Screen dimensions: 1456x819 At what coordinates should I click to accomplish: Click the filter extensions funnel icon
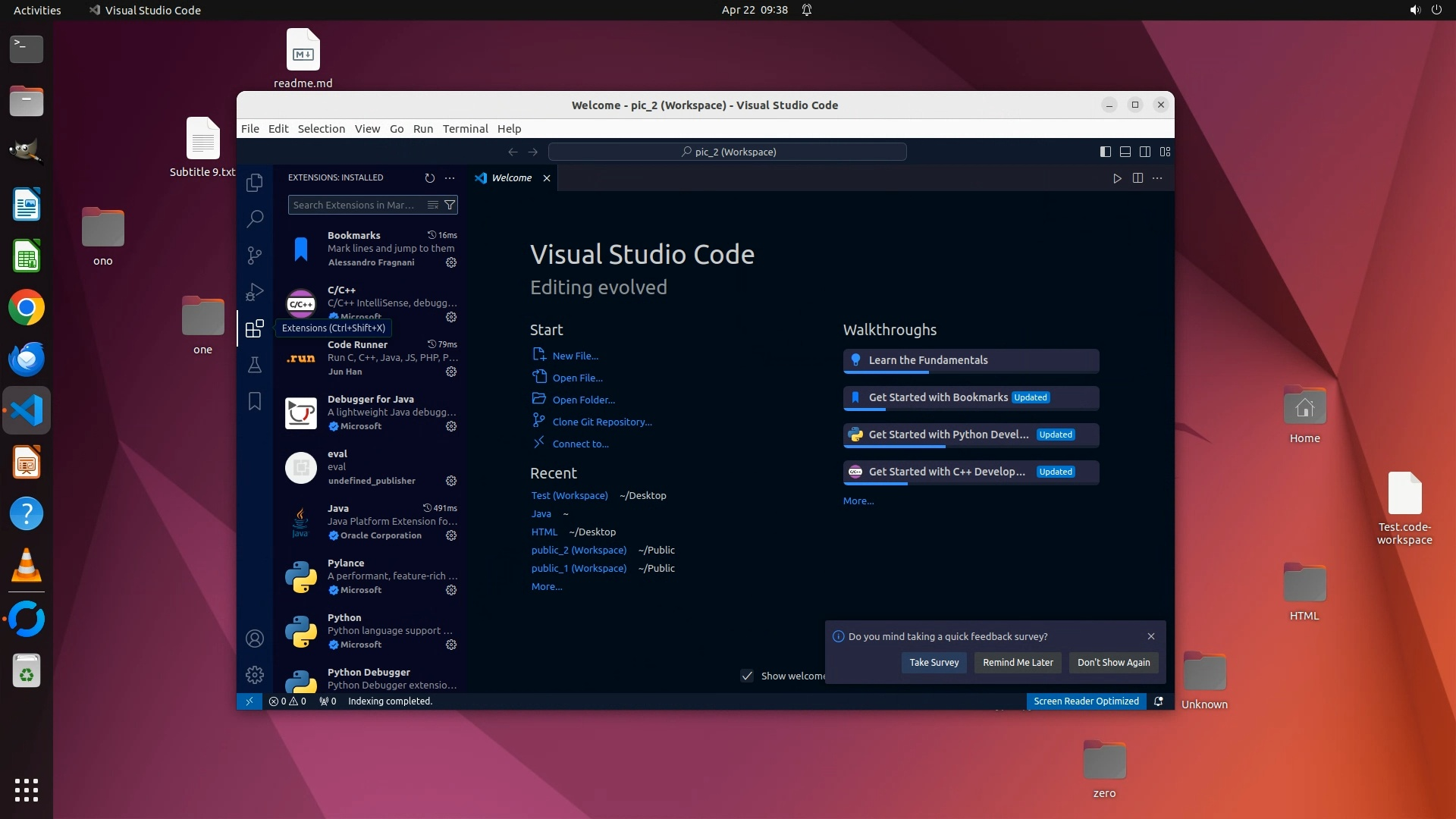(x=450, y=205)
